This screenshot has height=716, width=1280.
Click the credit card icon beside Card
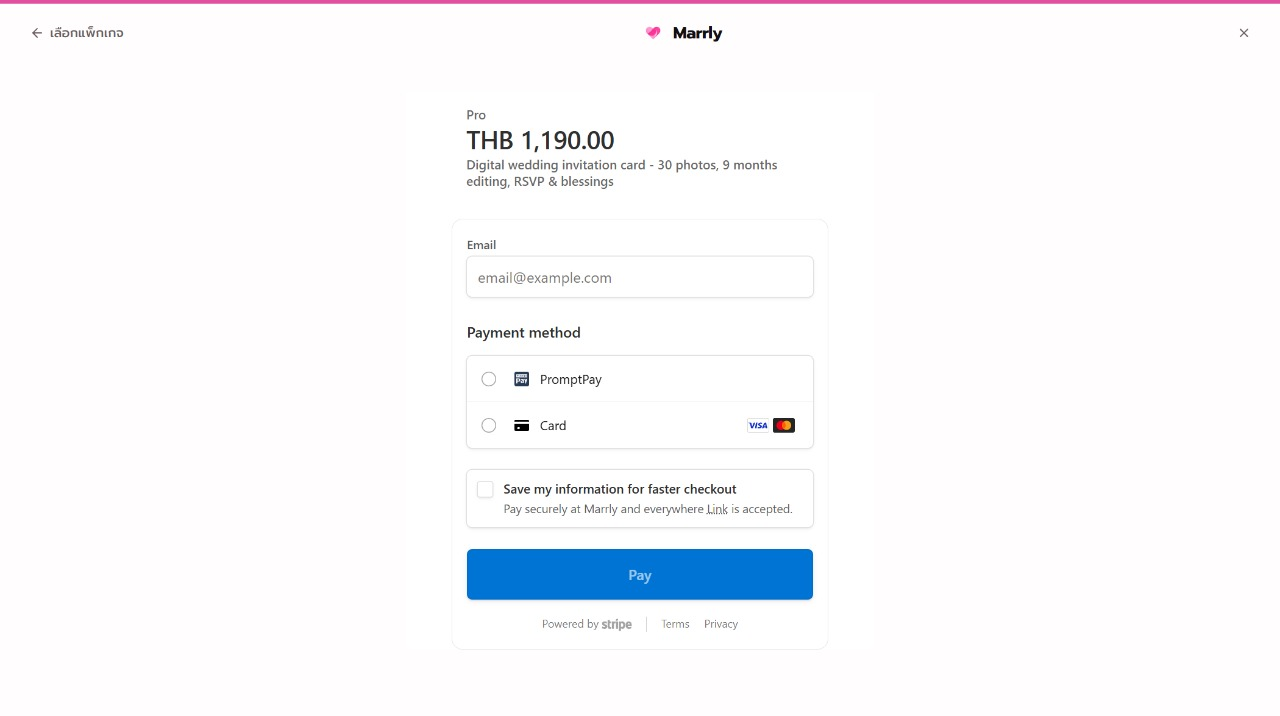click(x=521, y=425)
